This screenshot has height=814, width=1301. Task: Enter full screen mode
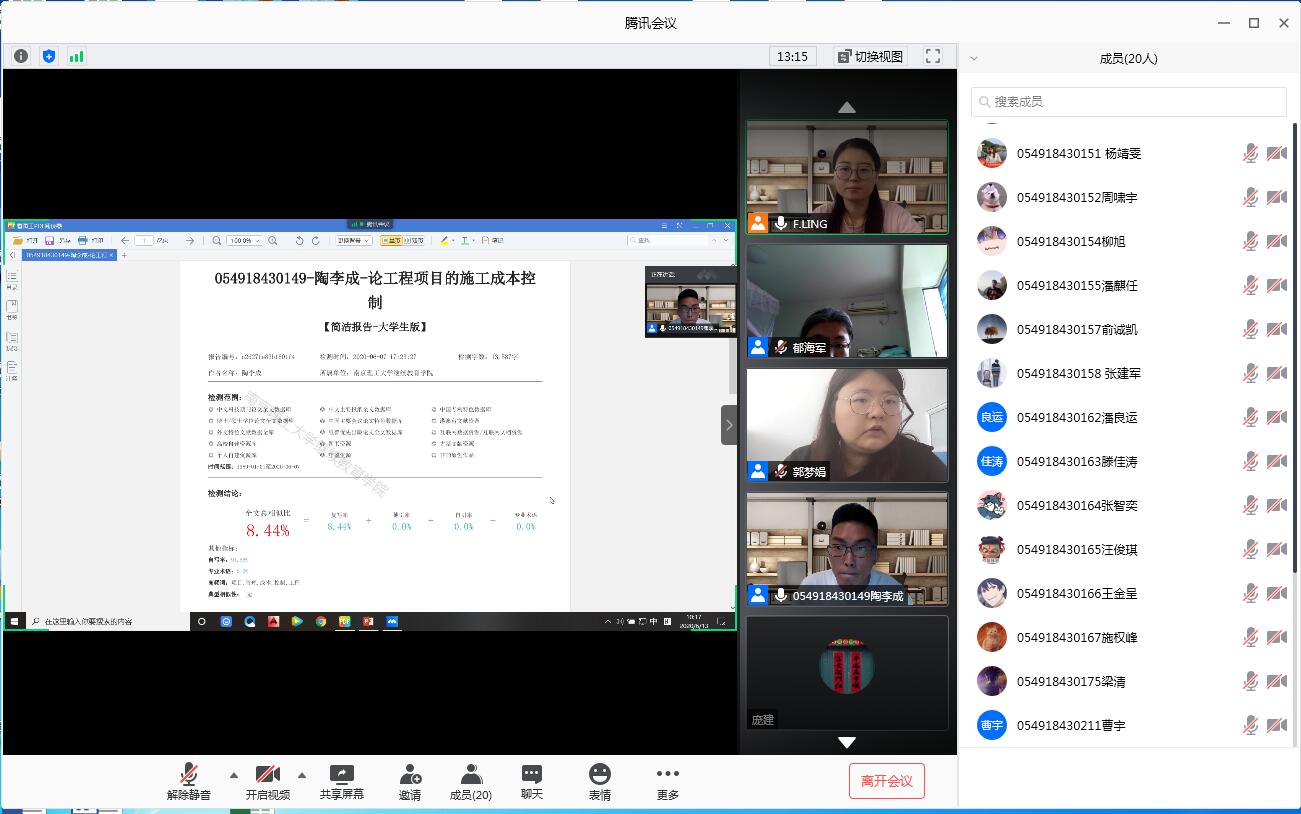pos(932,56)
